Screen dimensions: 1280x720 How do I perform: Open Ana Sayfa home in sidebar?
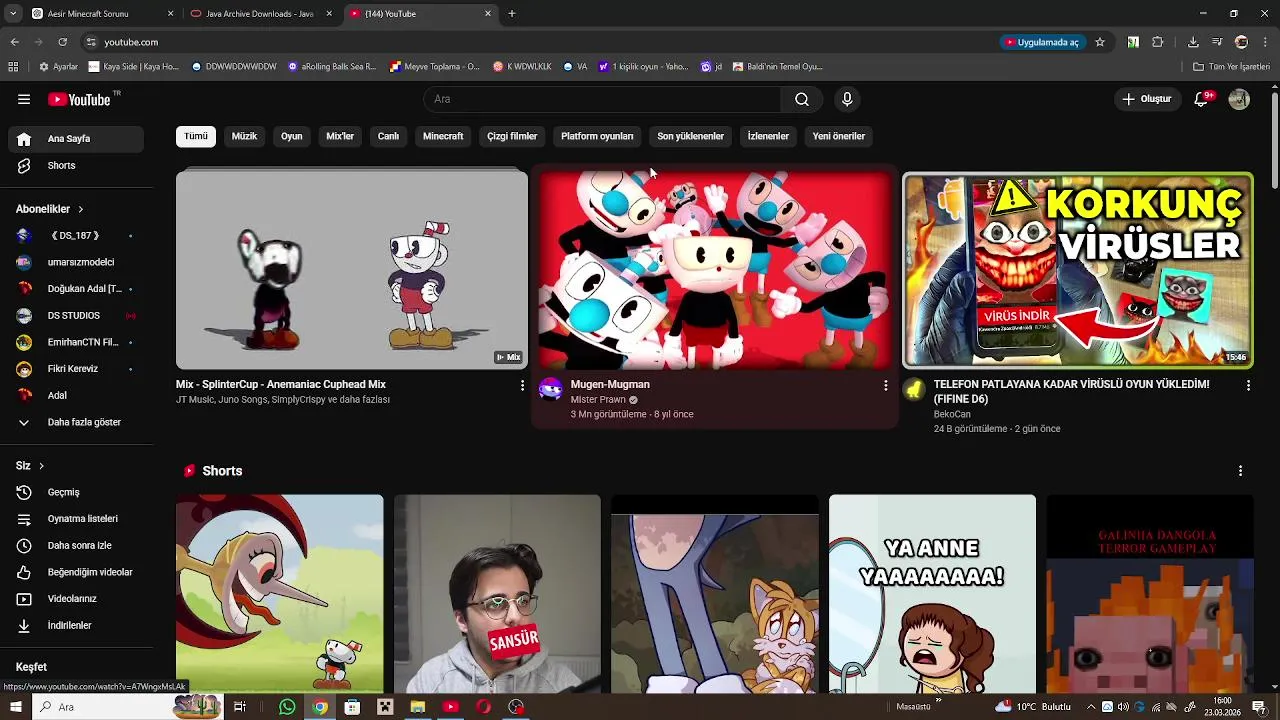(x=76, y=139)
